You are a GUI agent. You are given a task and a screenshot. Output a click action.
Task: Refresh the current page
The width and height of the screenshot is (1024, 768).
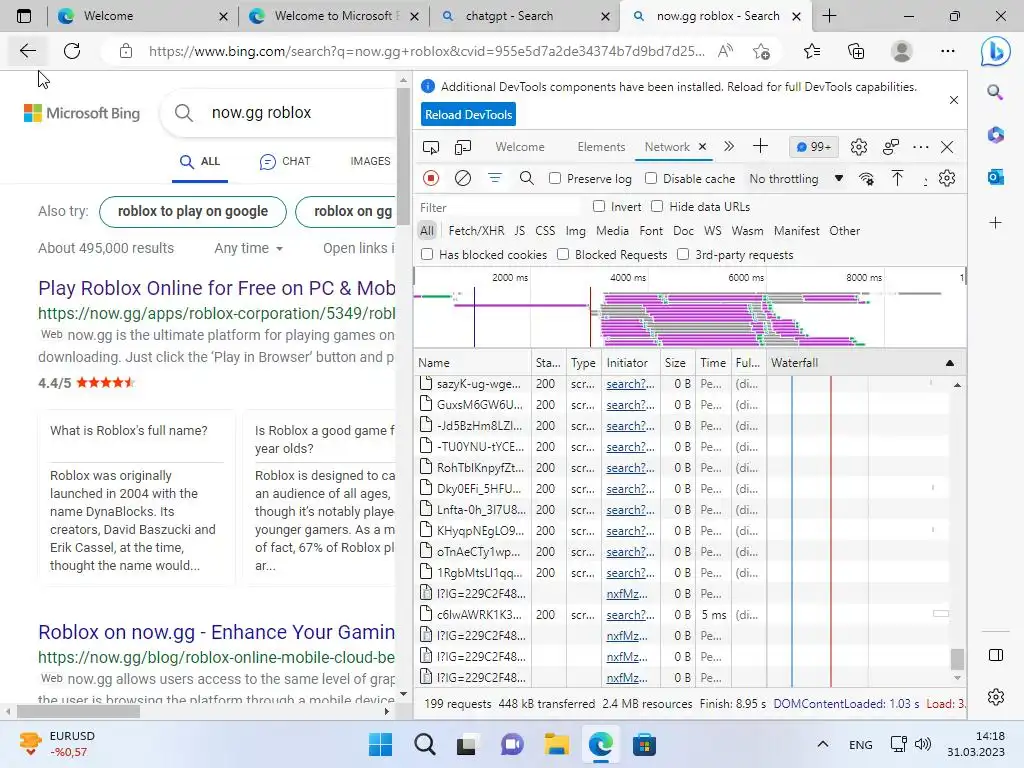click(x=72, y=51)
